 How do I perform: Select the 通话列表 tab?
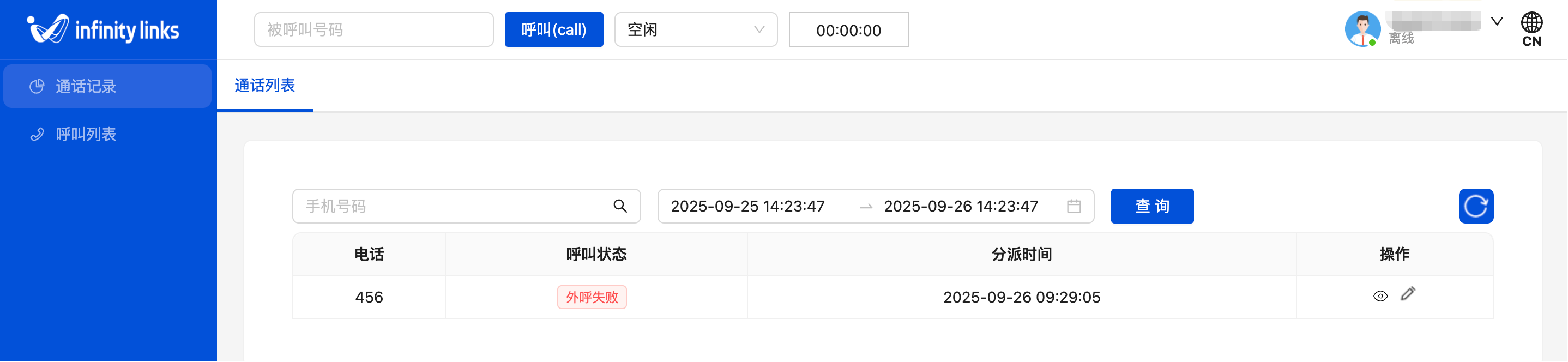pyautogui.click(x=265, y=86)
